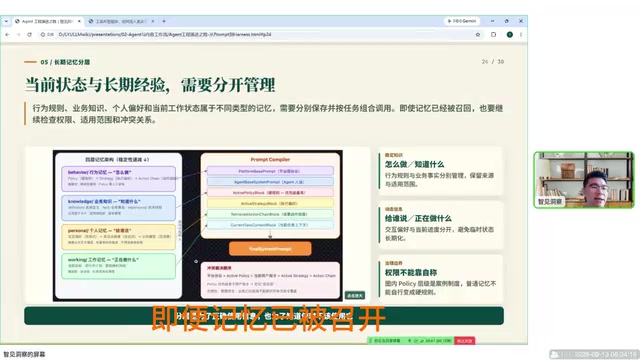Screen dimensions: 640x360
Task: Open the green profile avatar
Action: 509,35
